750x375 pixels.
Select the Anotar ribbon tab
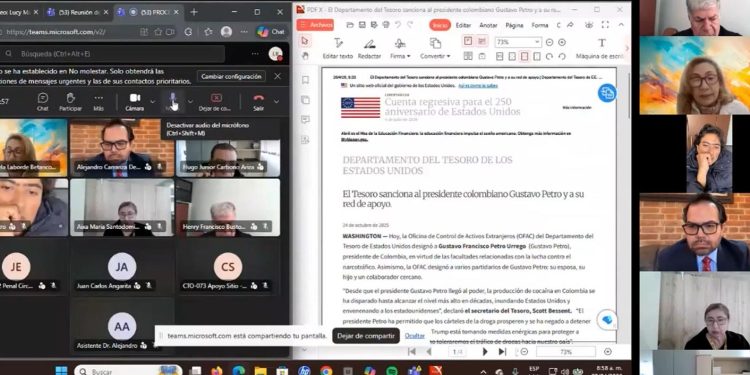click(488, 25)
